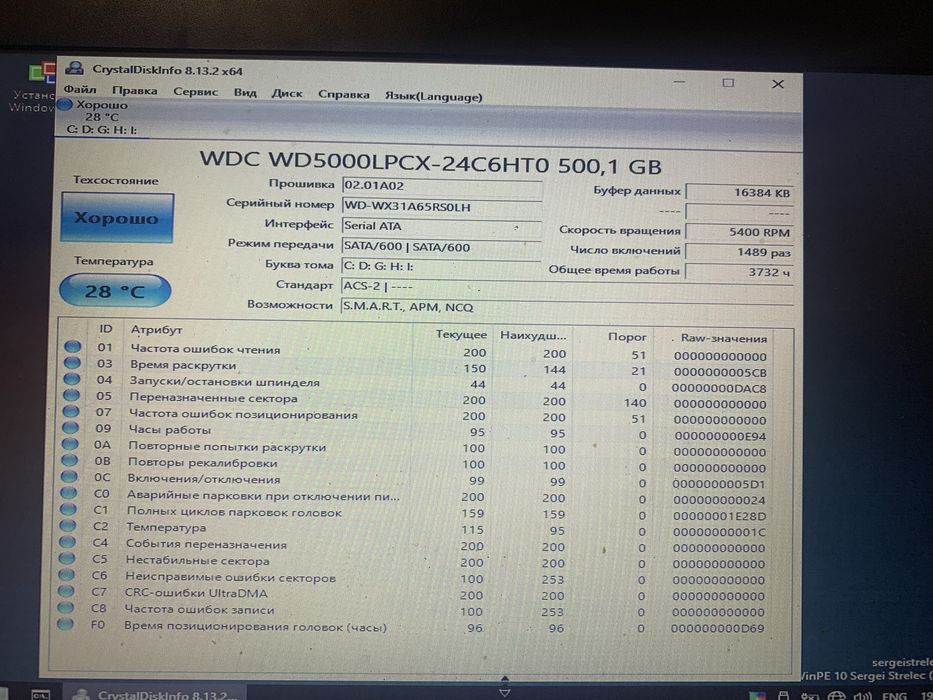Click the status circle for attribute 09

pyautogui.click(x=70, y=427)
